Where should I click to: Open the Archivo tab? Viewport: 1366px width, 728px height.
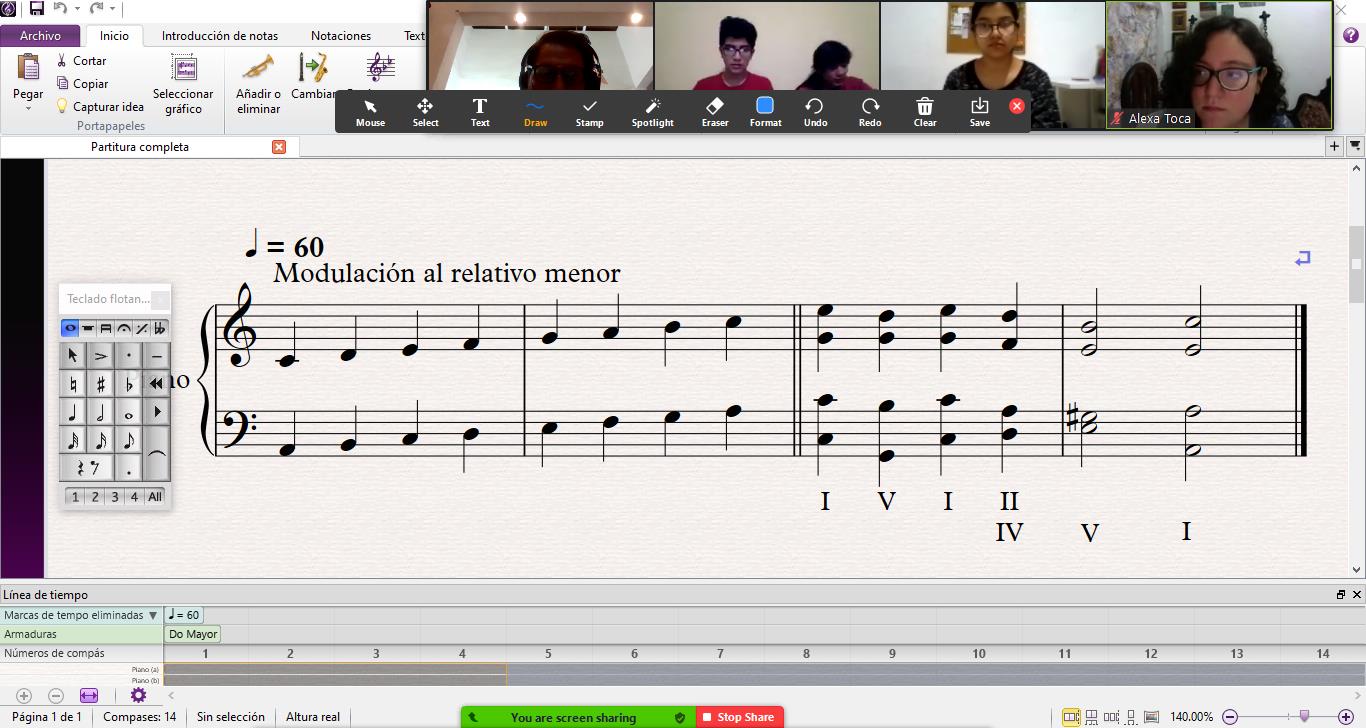point(40,35)
